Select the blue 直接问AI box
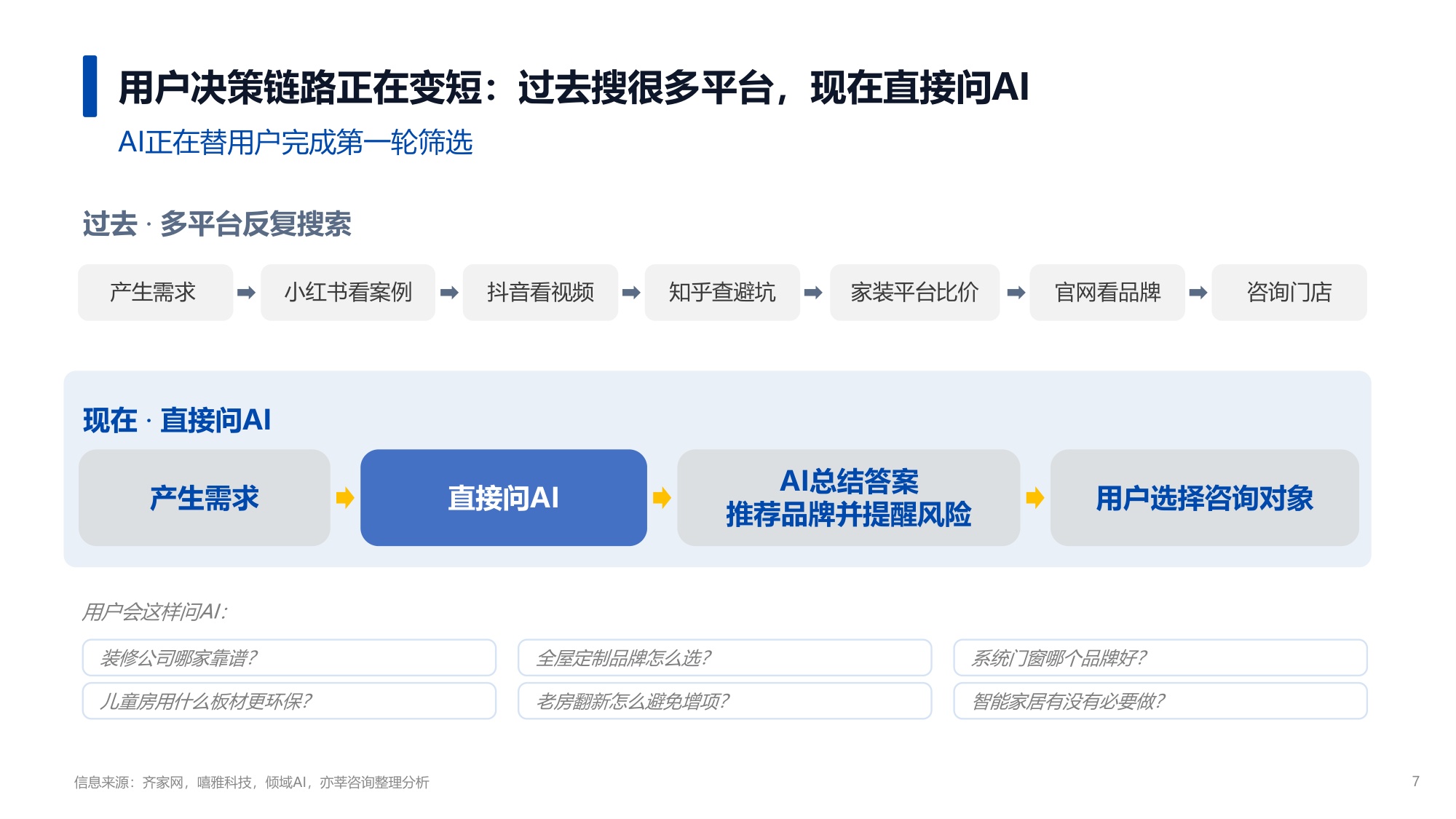 click(504, 498)
